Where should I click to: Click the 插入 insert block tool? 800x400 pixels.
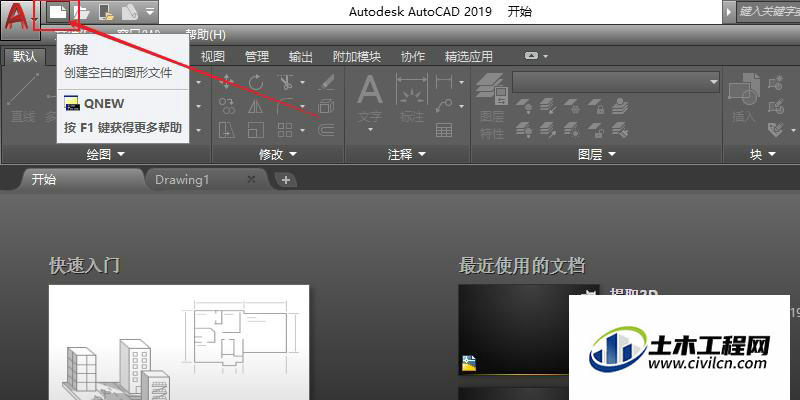744,98
